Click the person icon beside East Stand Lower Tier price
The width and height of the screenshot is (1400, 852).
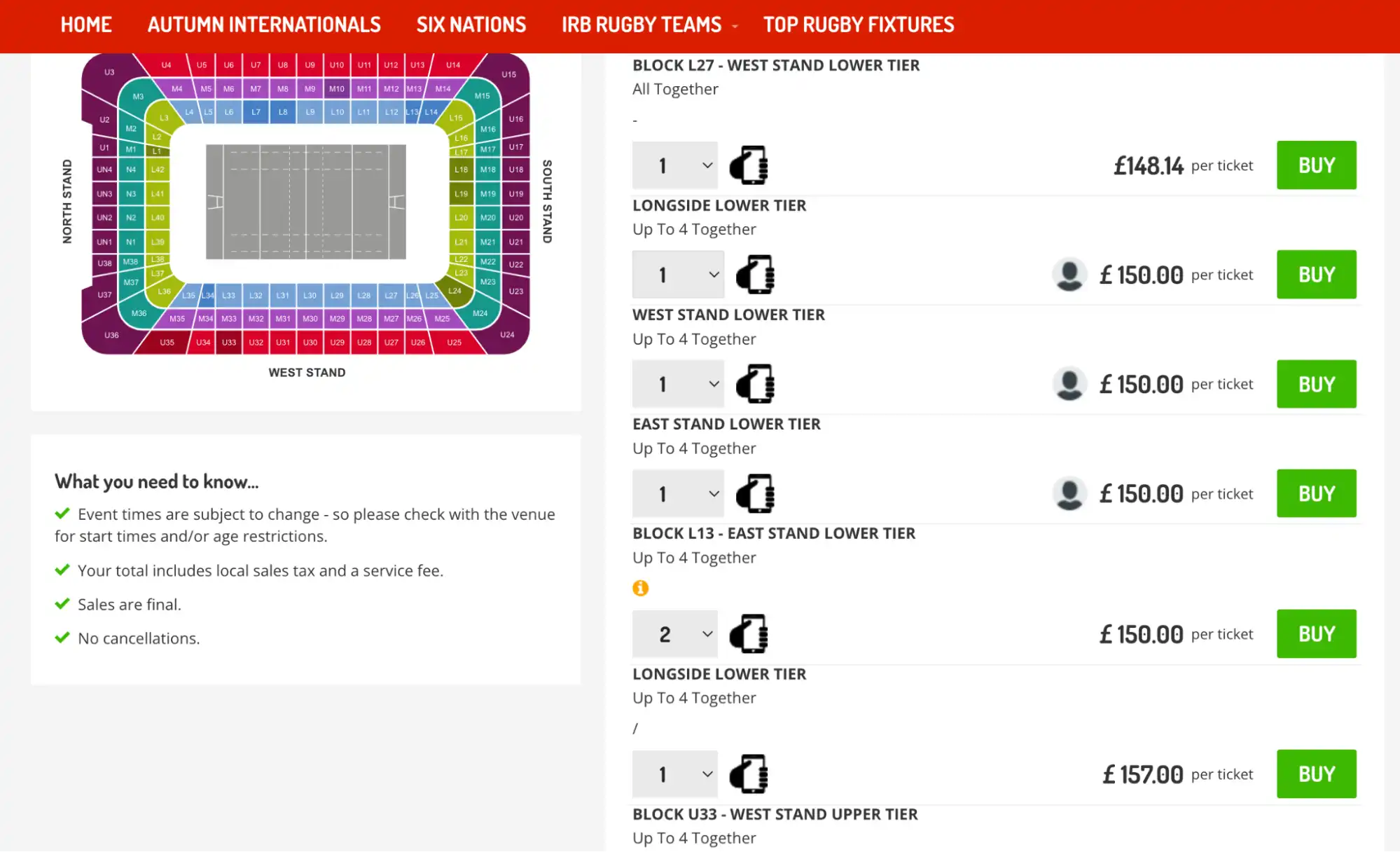1069,493
